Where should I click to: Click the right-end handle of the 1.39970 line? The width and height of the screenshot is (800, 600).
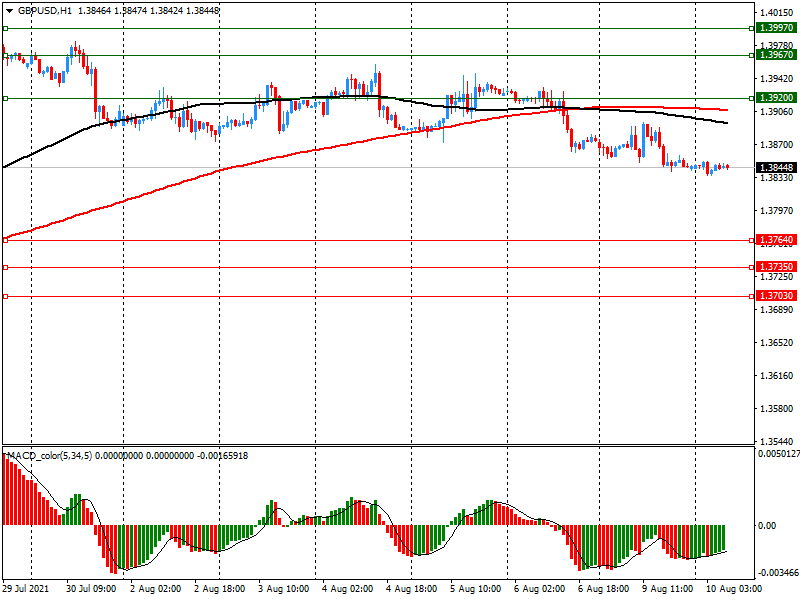coord(752,29)
